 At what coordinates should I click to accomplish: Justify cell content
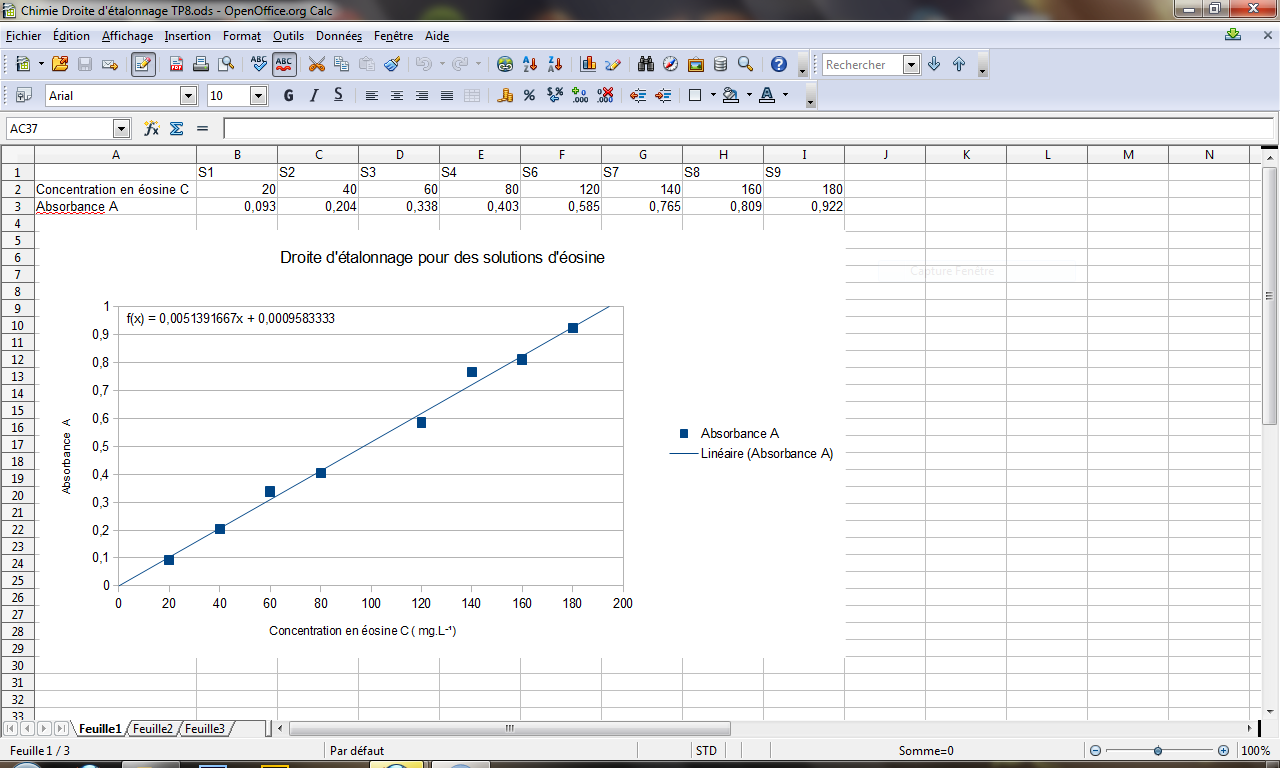[x=447, y=96]
